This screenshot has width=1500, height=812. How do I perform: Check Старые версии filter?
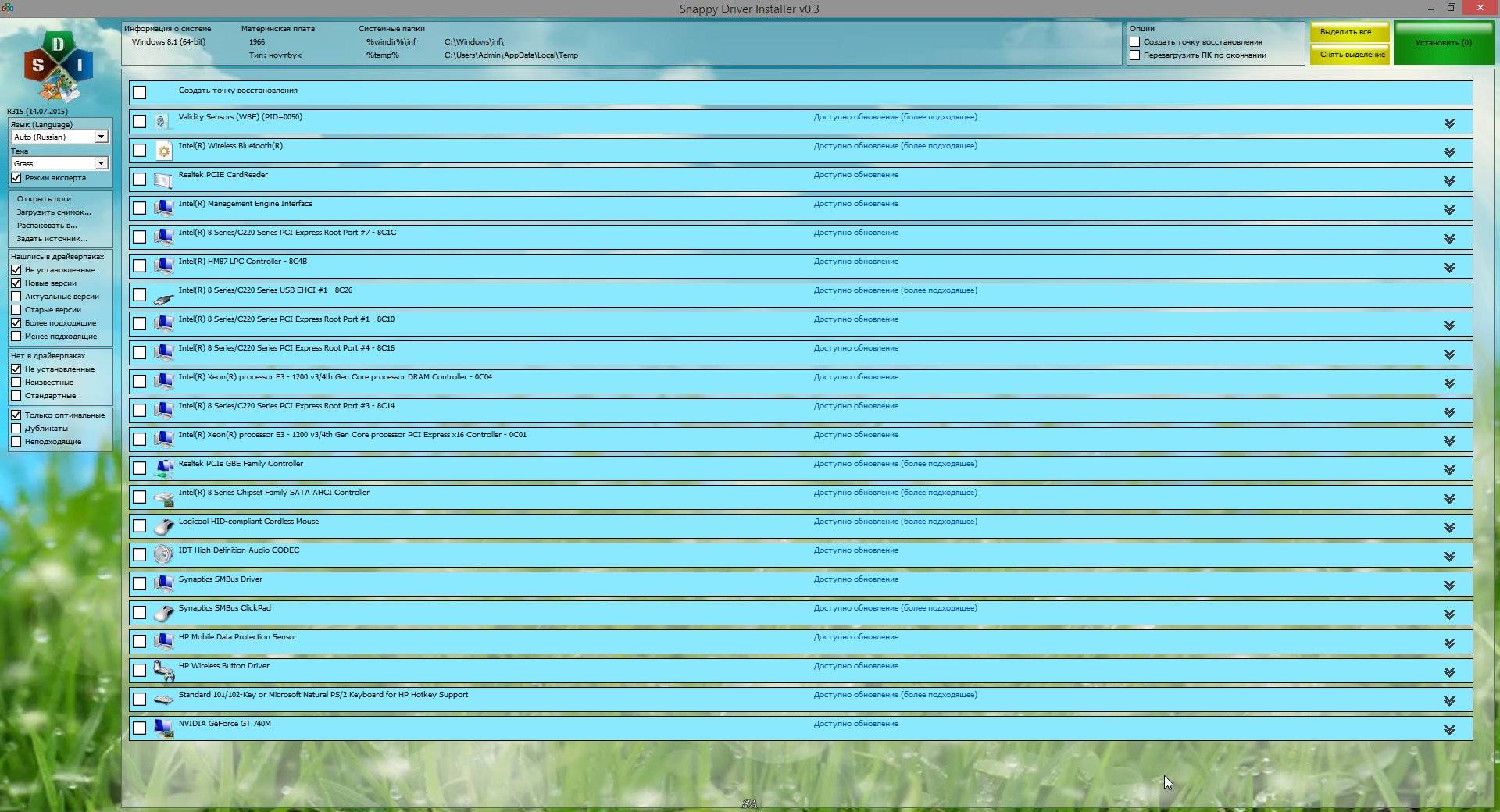pyautogui.click(x=16, y=310)
